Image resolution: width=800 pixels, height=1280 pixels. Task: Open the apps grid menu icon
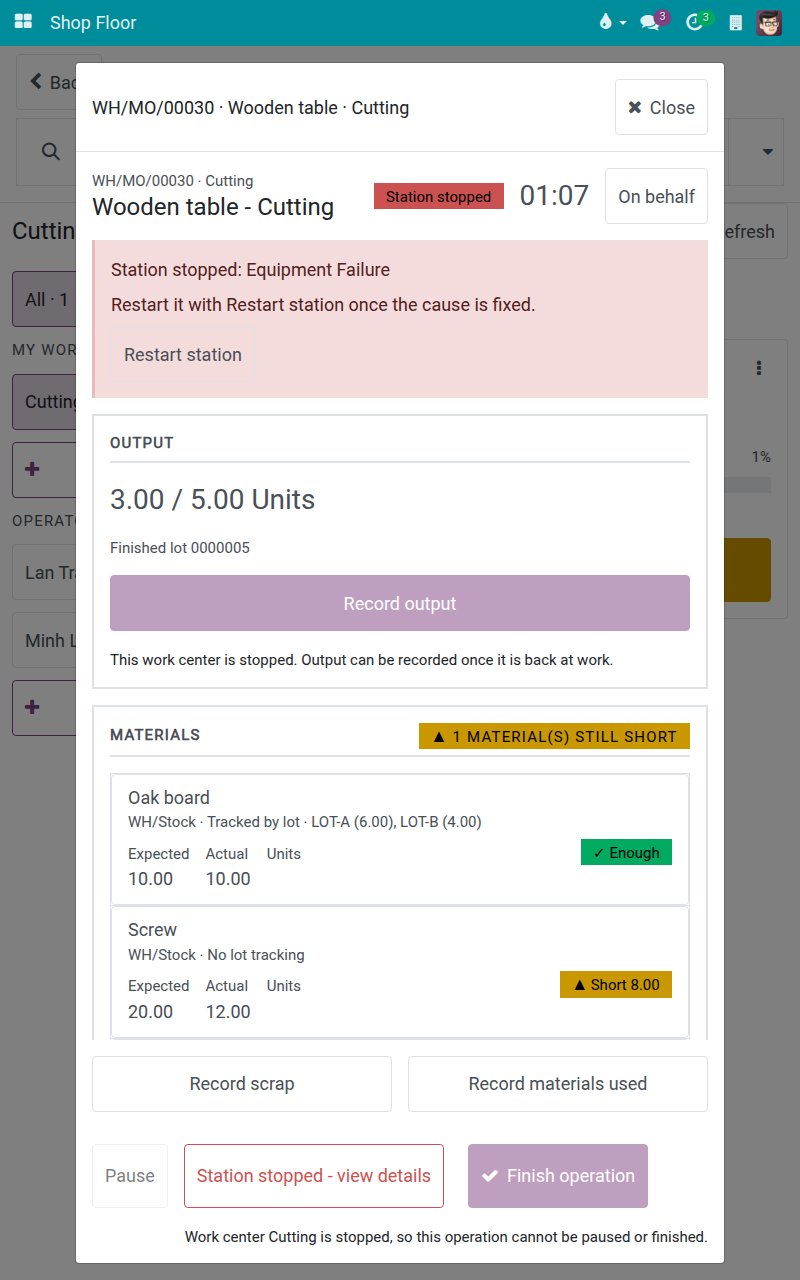click(x=23, y=22)
